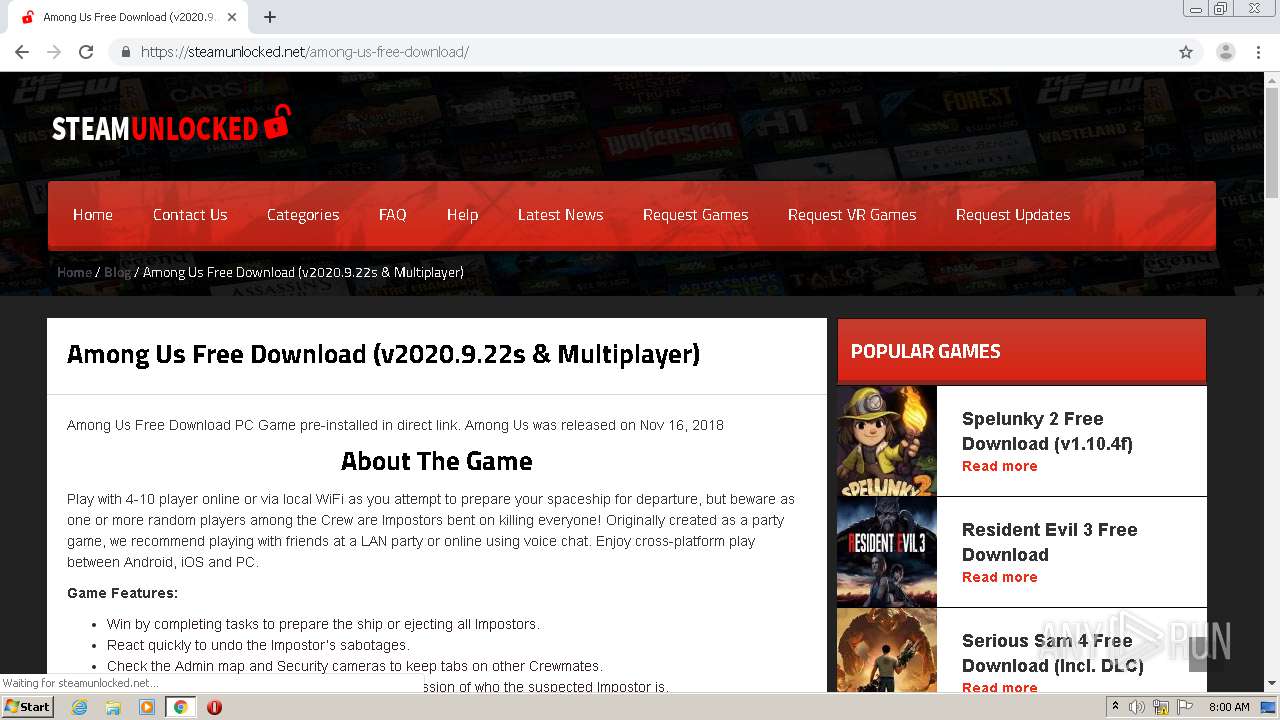Open Spelunky 2 Free Download title link
The image size is (1280, 720).
pos(1047,431)
